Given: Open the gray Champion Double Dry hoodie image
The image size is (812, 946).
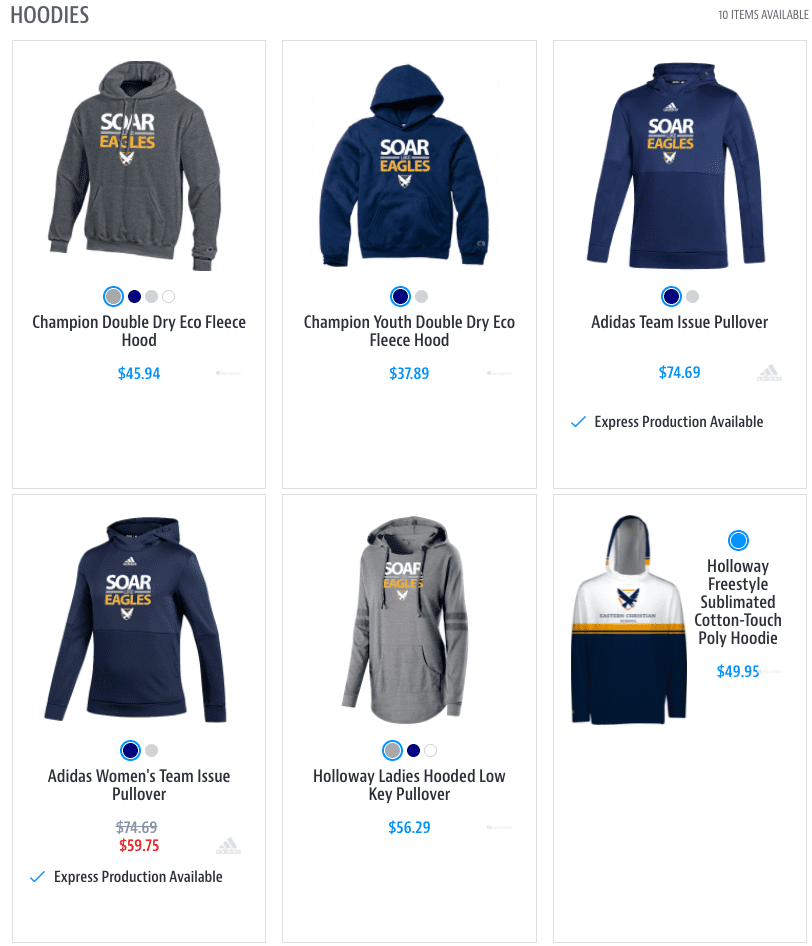Looking at the screenshot, I should 135,165.
